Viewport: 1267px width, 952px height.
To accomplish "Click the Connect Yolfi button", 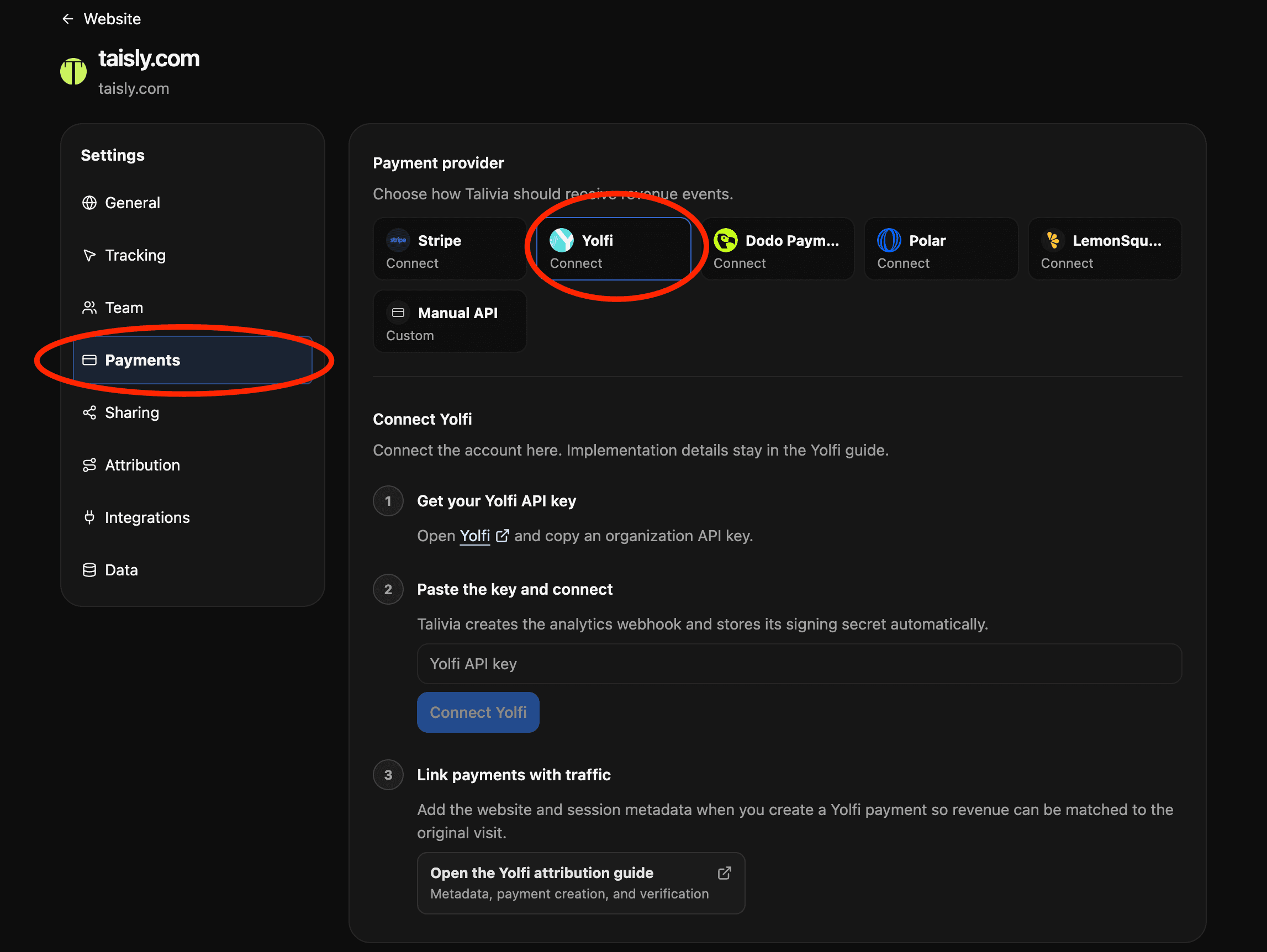I will [478, 712].
